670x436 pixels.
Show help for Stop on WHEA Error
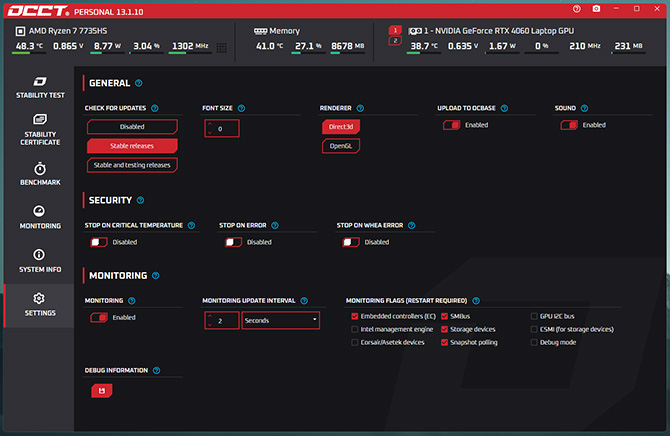(x=411, y=225)
